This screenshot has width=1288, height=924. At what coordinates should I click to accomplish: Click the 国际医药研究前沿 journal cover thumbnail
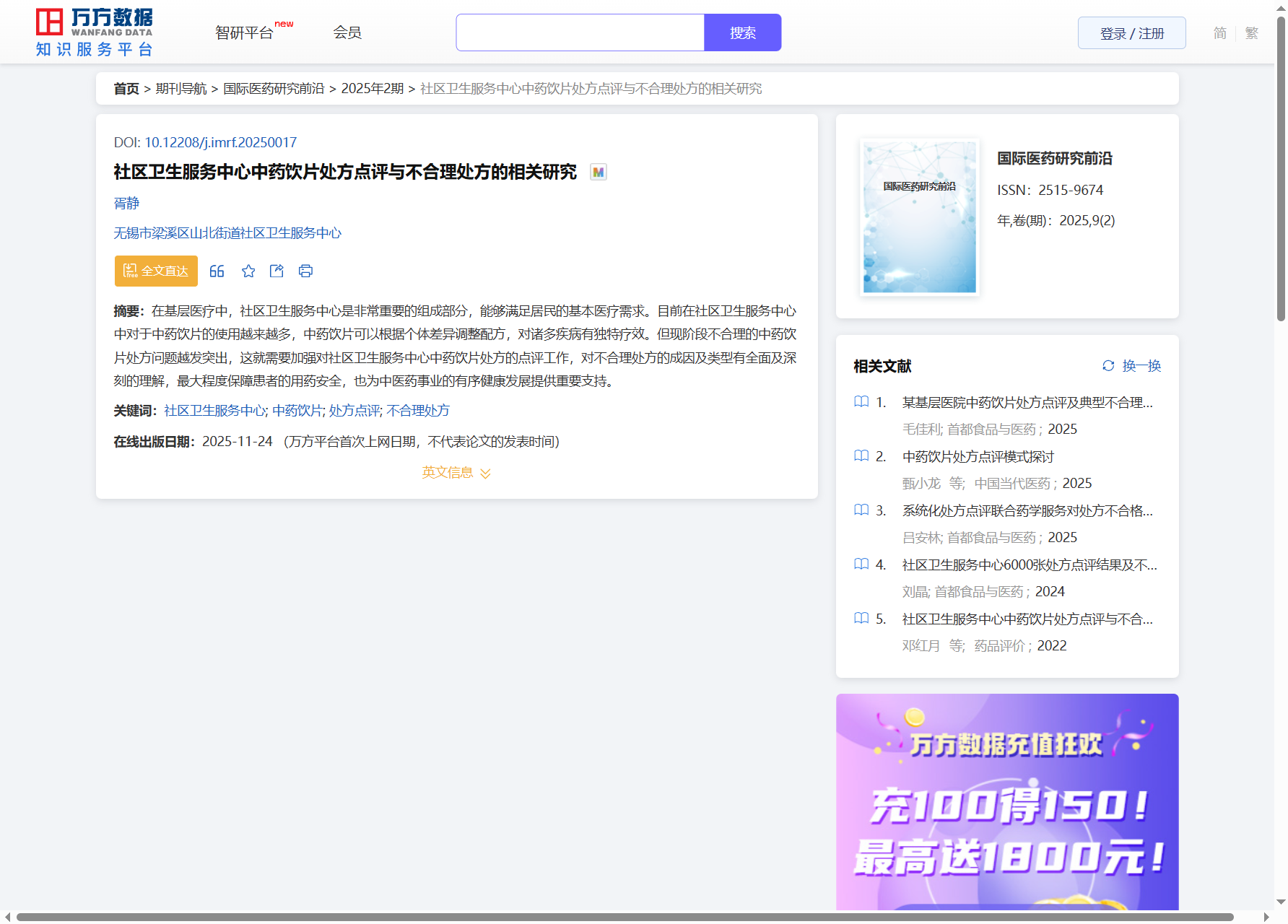pos(919,217)
